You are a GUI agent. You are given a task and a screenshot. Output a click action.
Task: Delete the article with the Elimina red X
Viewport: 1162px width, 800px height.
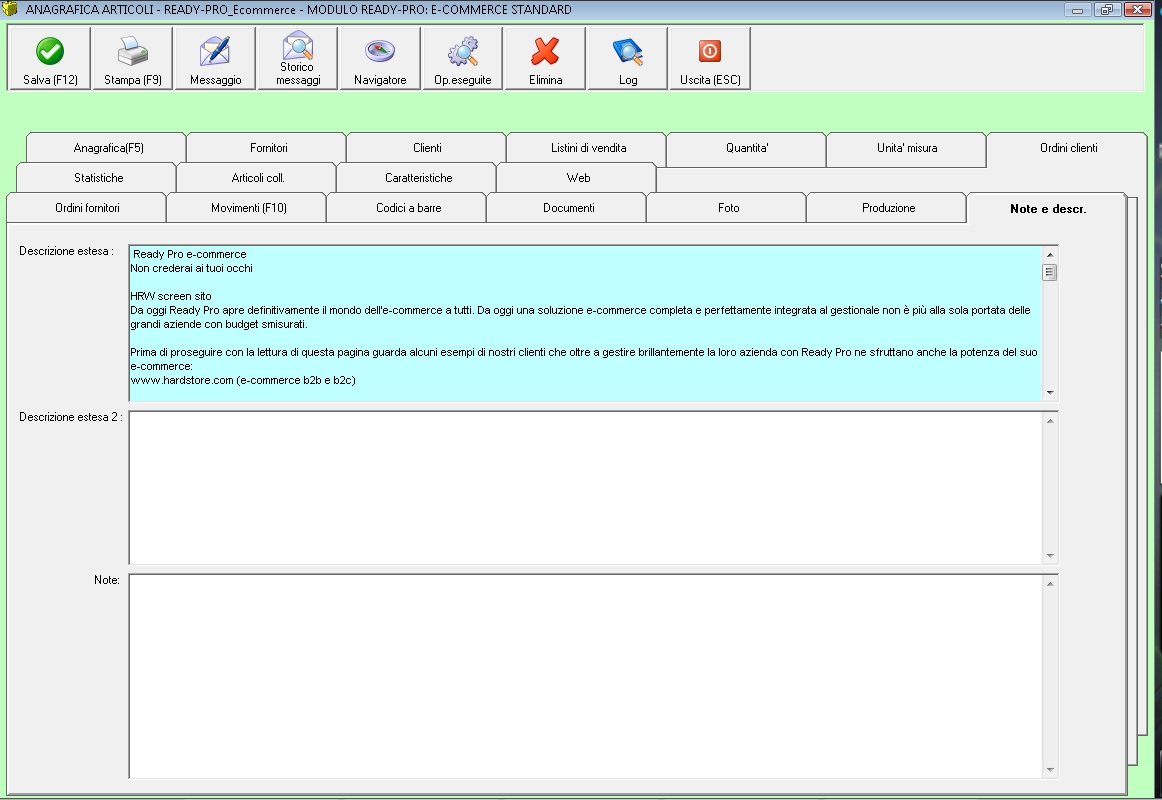[545, 59]
